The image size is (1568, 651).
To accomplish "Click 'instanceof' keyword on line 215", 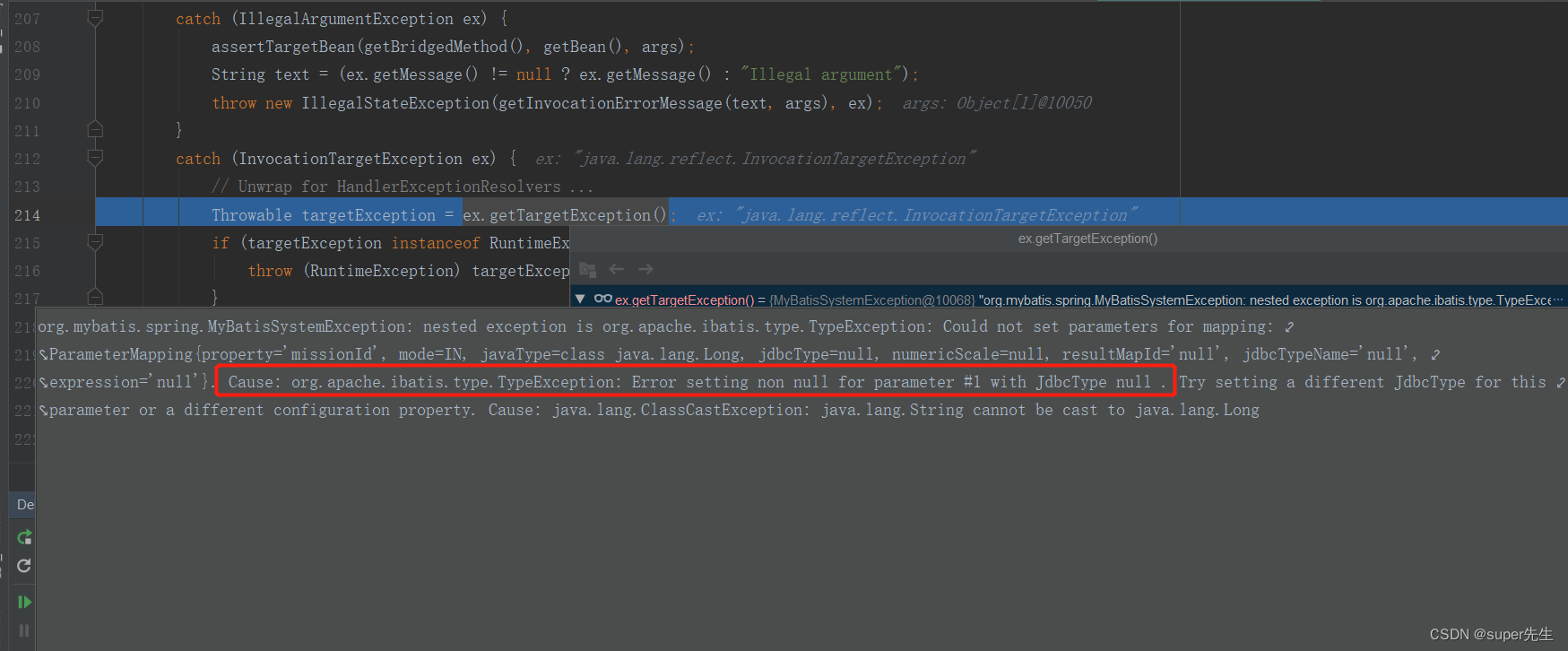I will click(x=436, y=243).
